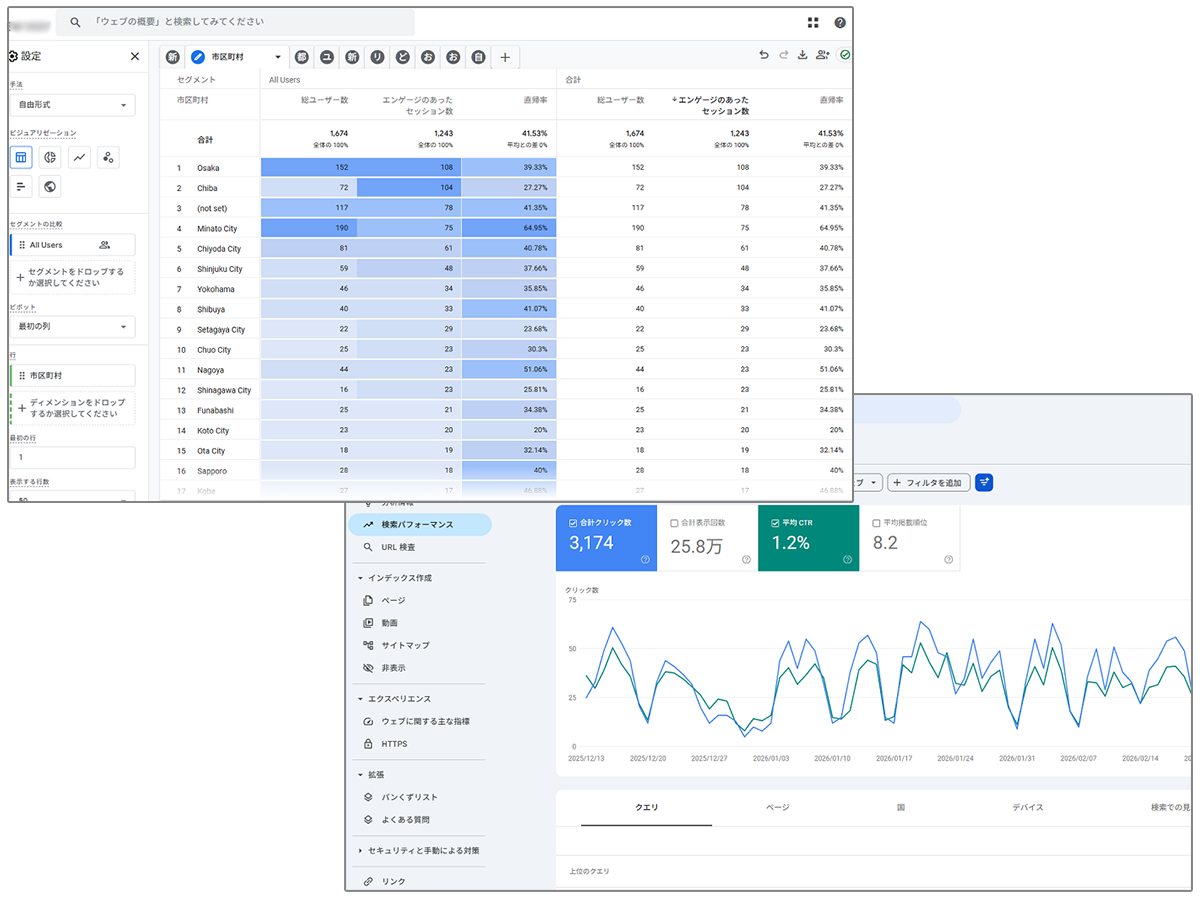Click the blue filter icon button
This screenshot has height=900, width=1200.
tap(984, 482)
